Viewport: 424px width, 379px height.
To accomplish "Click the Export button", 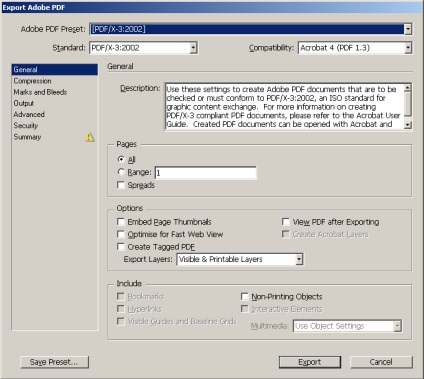I will pos(310,362).
